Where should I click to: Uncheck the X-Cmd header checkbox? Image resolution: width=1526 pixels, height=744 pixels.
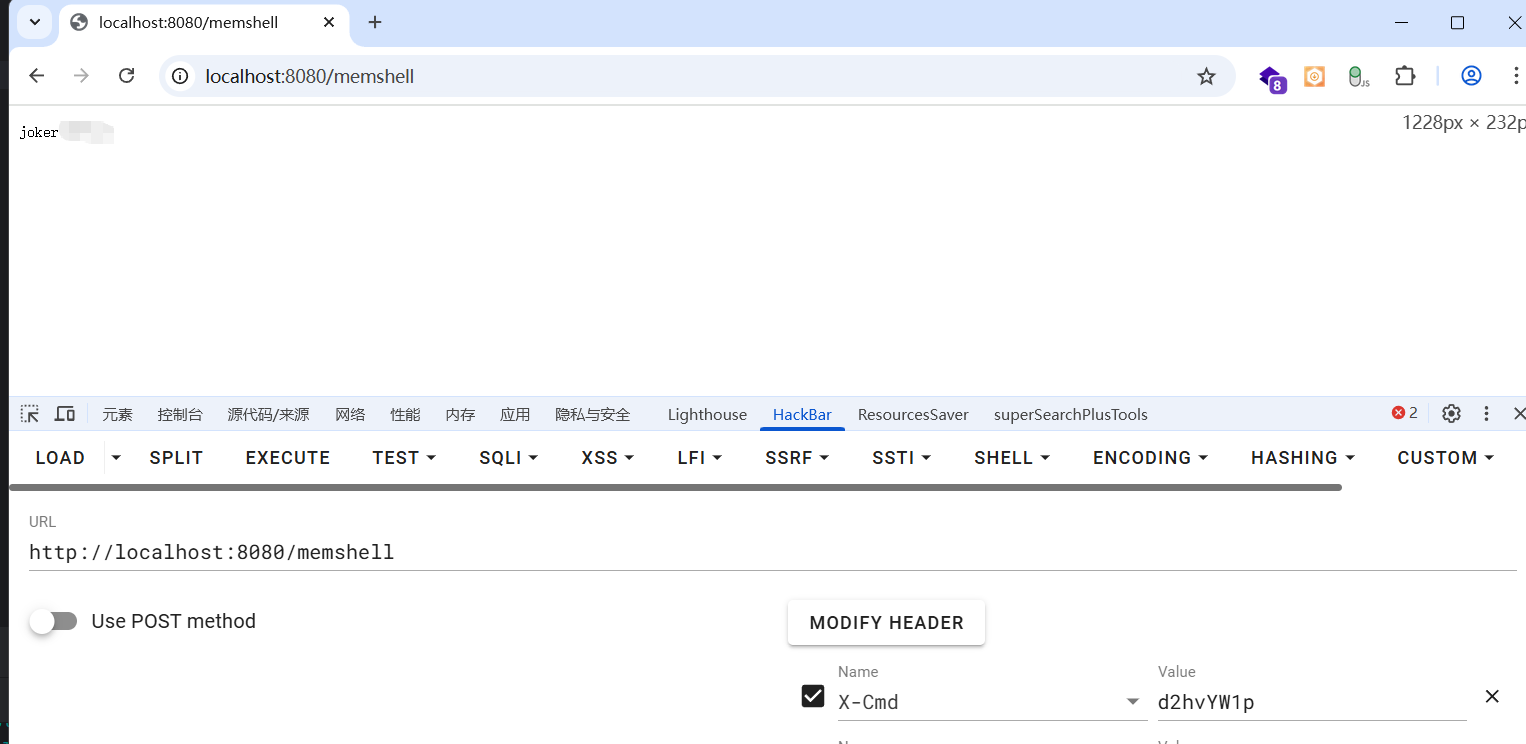(813, 697)
